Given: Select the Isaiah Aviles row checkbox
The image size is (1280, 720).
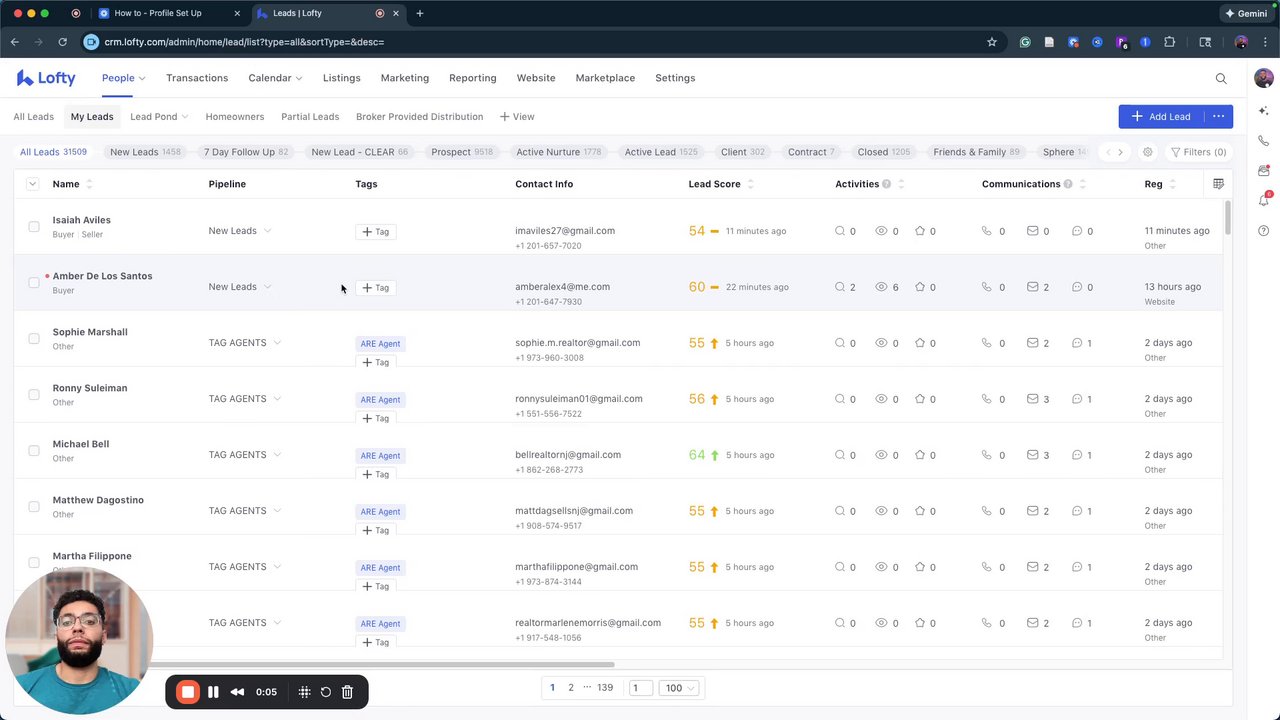Looking at the screenshot, I should click(34, 227).
